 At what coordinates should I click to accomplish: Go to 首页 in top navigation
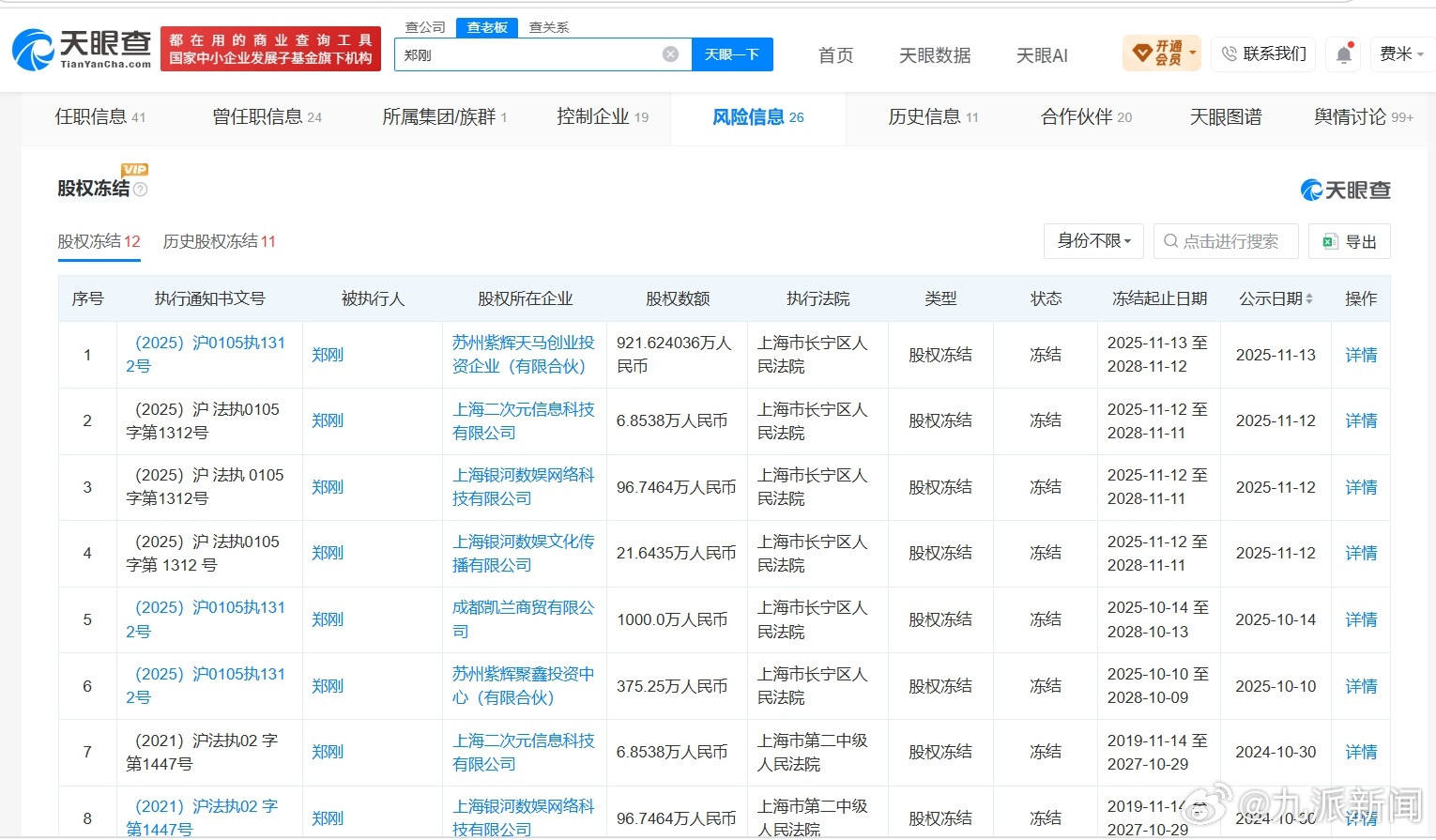835,55
